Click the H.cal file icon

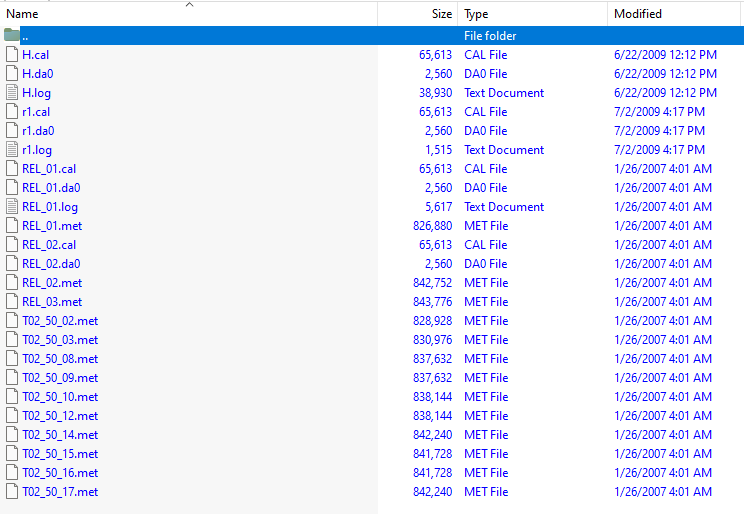(x=12, y=54)
